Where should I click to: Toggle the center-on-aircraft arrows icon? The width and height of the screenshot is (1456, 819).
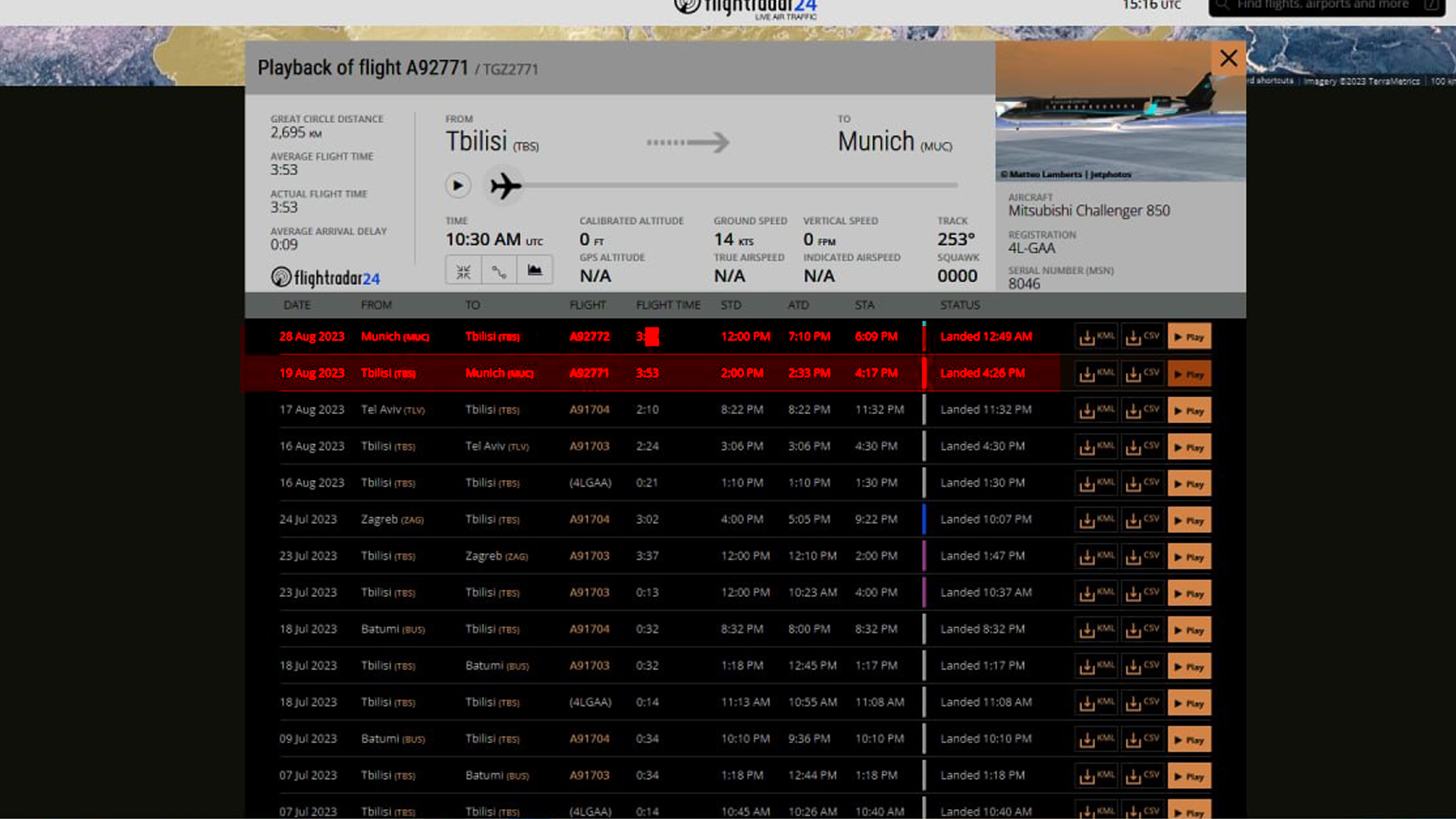point(463,271)
